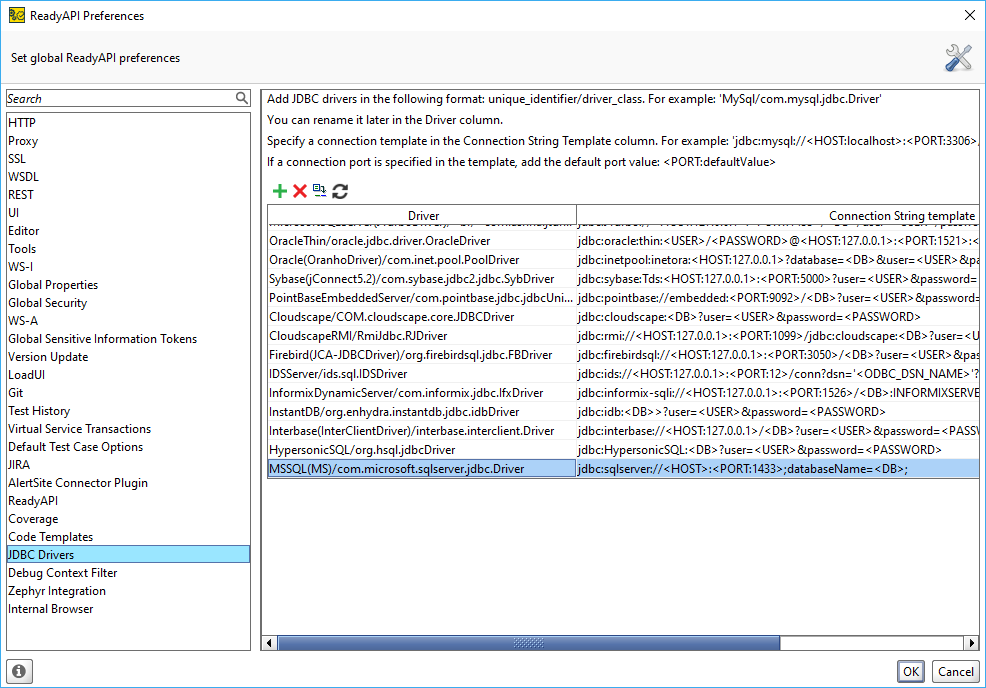Click the jdbc:oracle:thin connection string cell
Viewport: 986px width, 688px height.
[778, 241]
